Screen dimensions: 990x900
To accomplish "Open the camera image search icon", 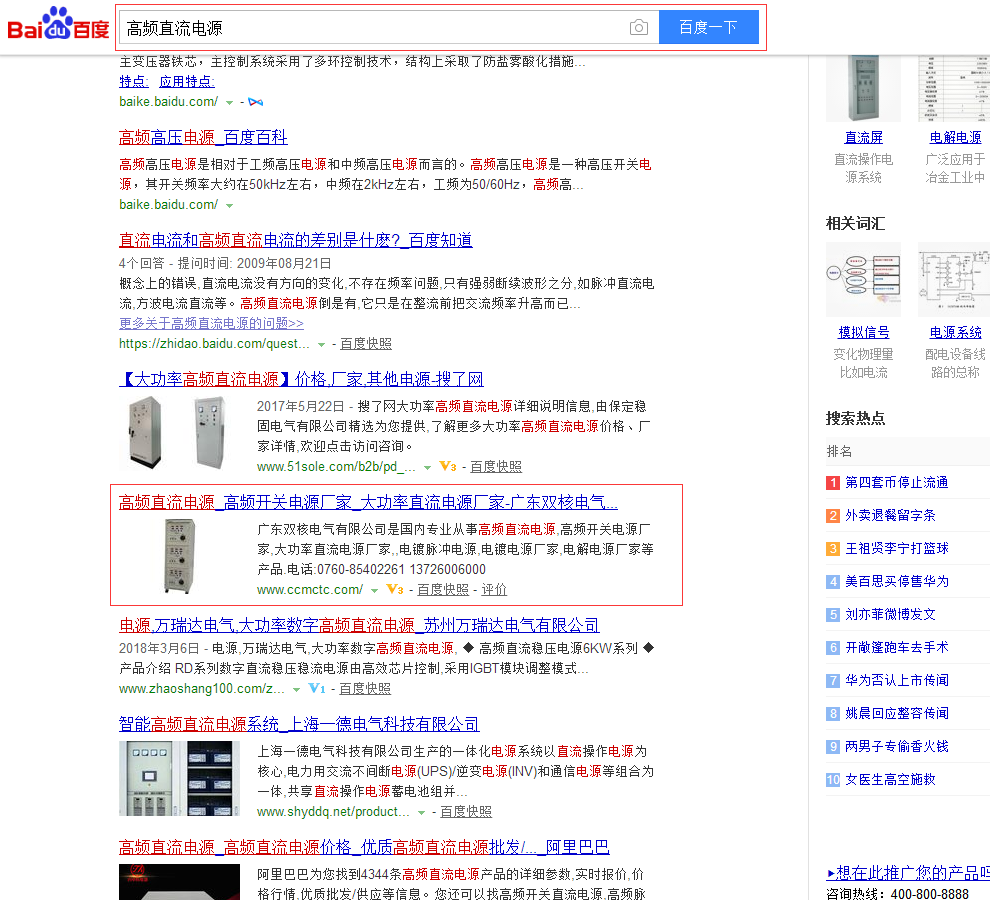I will pos(638,28).
